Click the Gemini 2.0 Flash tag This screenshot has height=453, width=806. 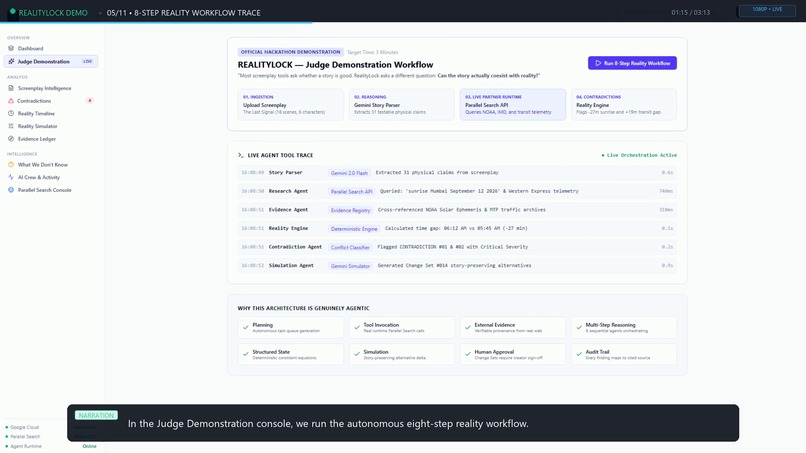point(349,173)
